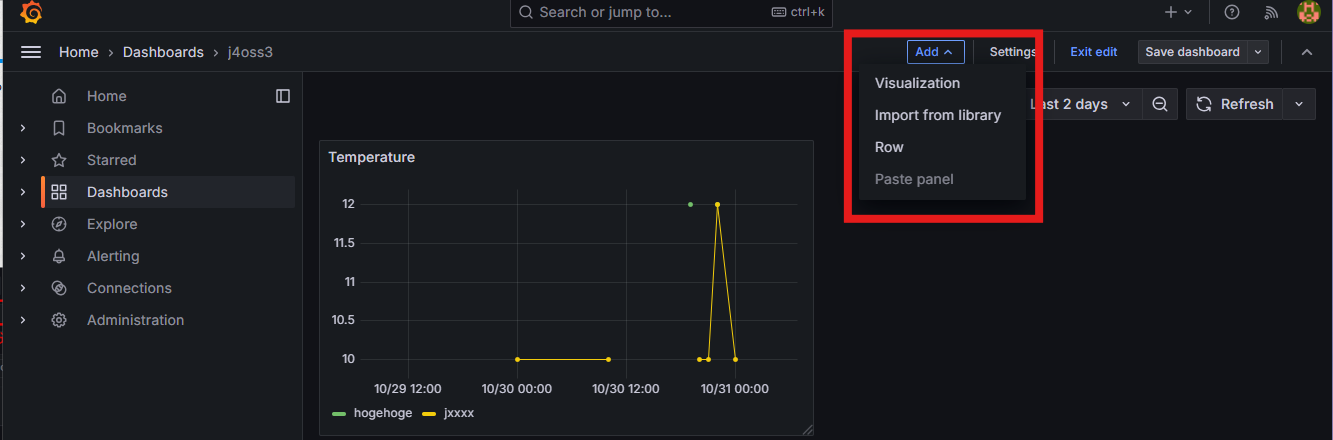Click the Exit edit link
The width and height of the screenshot is (1333, 440).
coord(1093,52)
